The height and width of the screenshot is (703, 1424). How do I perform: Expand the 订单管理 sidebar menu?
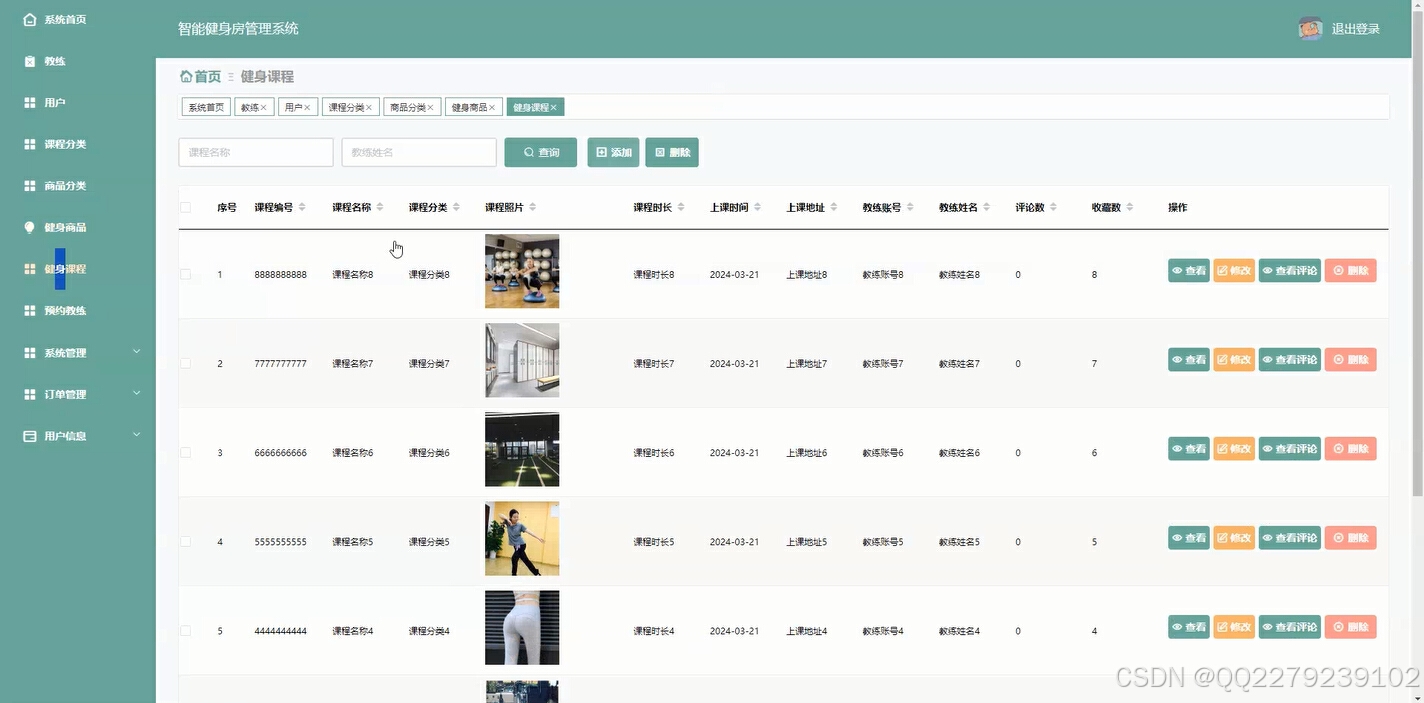[x=27, y=394]
